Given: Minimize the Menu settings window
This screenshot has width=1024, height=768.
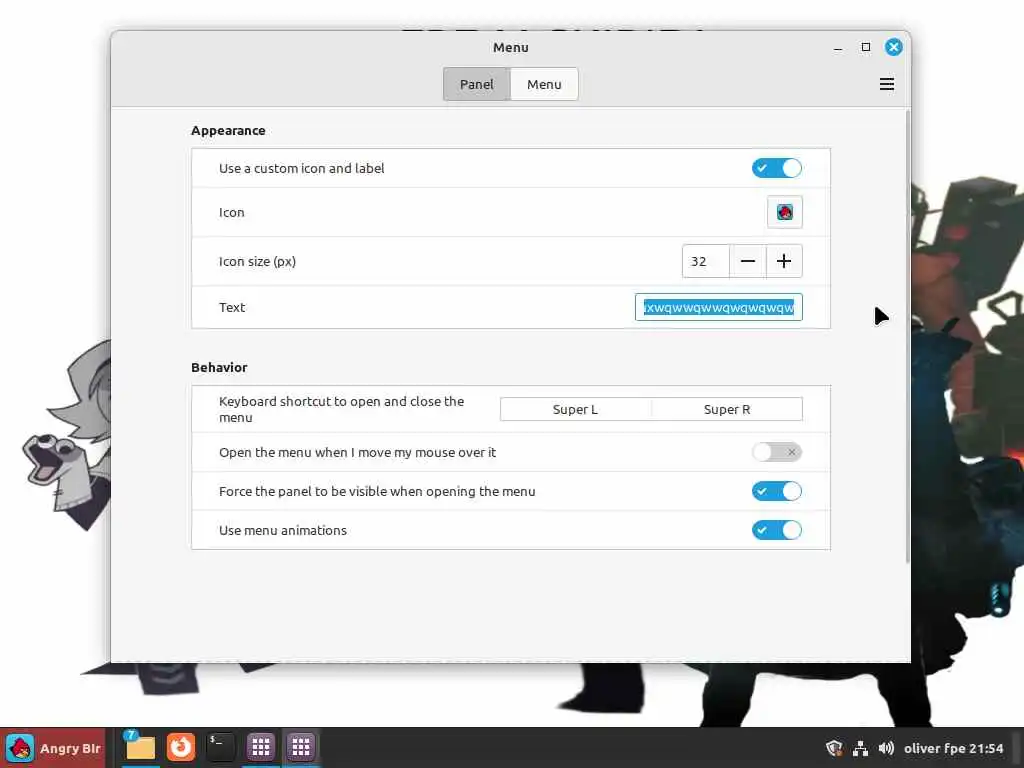Looking at the screenshot, I should (838, 48).
